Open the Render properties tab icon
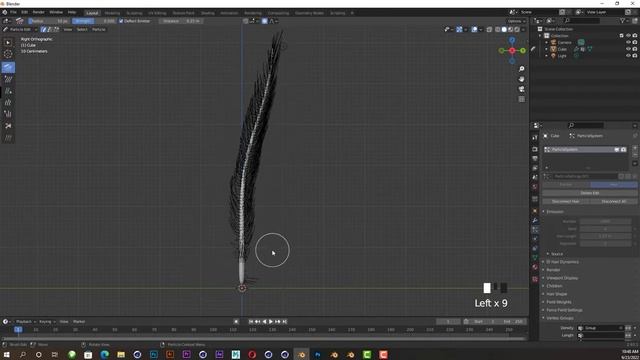Screen dimensions: 640x360 [535, 149]
